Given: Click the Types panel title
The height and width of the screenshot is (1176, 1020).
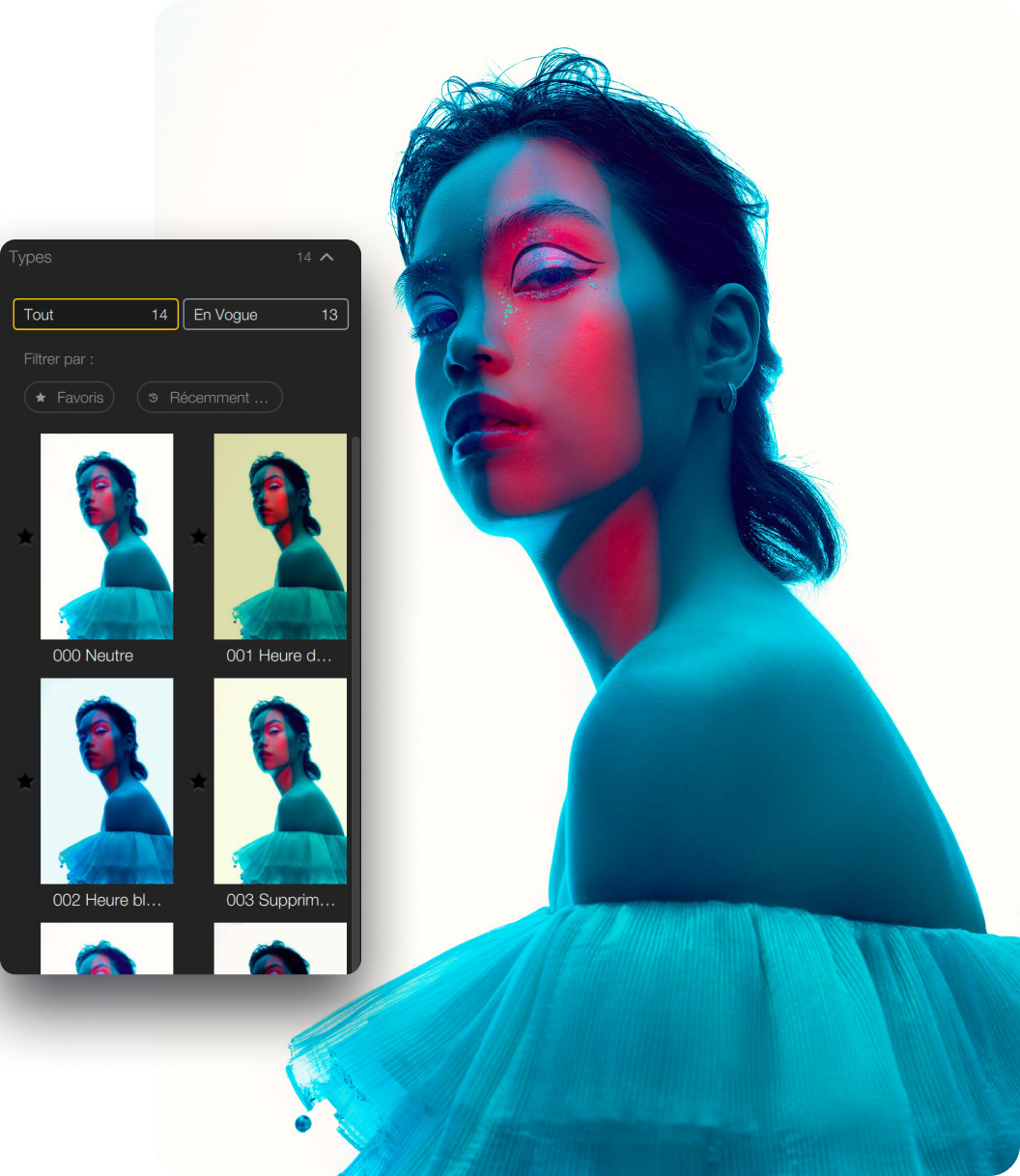Looking at the screenshot, I should click(30, 258).
